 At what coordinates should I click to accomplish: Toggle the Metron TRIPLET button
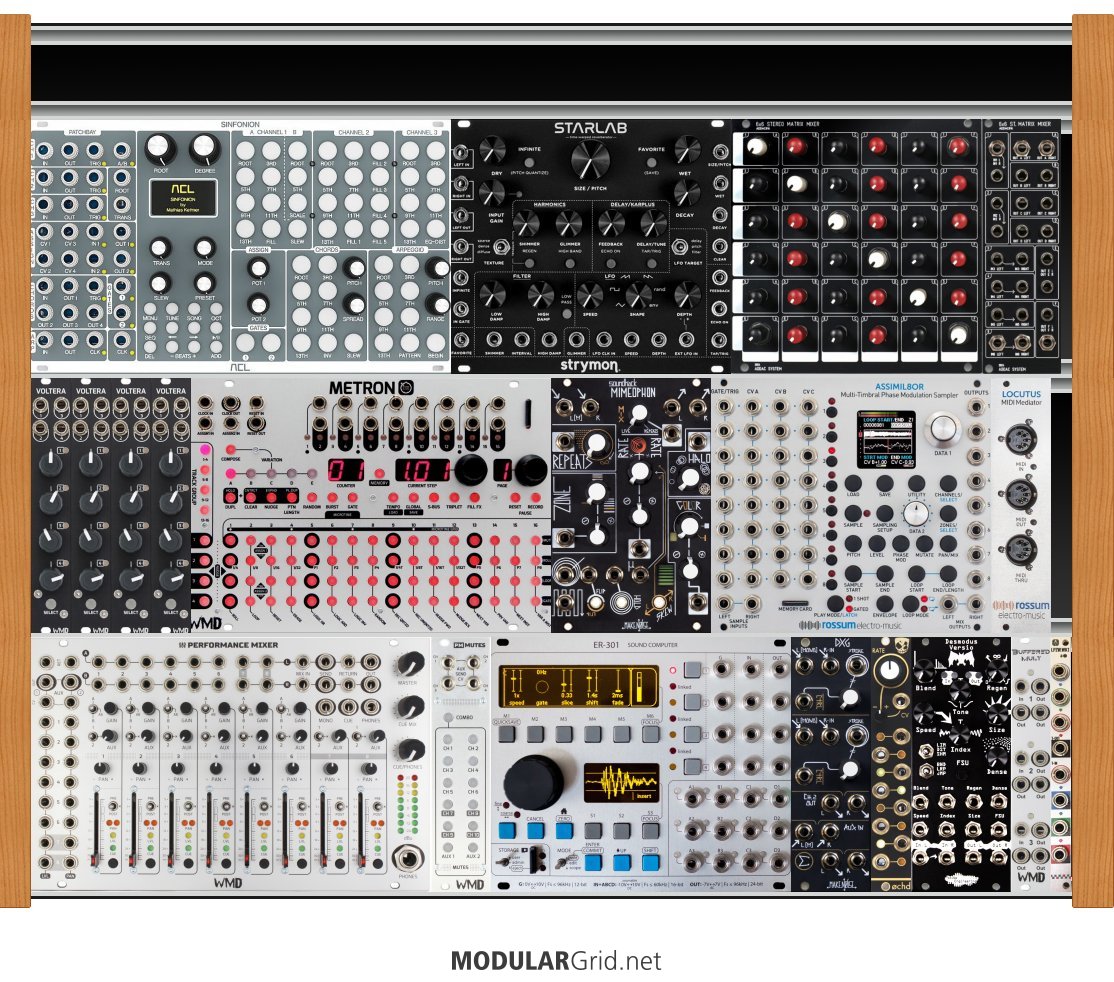(x=455, y=497)
